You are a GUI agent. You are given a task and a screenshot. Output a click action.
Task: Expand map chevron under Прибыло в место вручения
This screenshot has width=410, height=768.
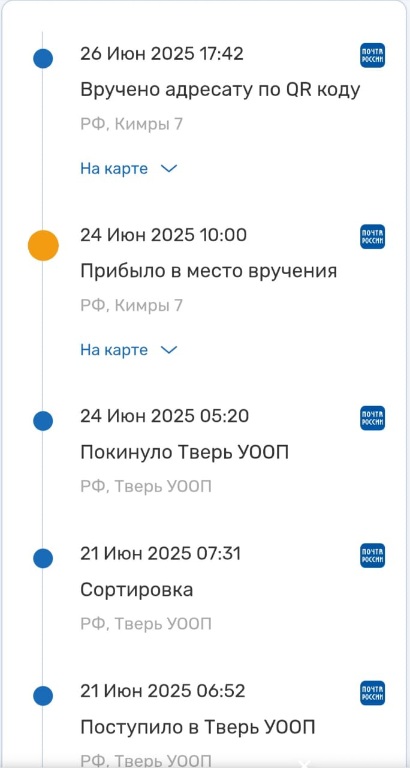169,350
